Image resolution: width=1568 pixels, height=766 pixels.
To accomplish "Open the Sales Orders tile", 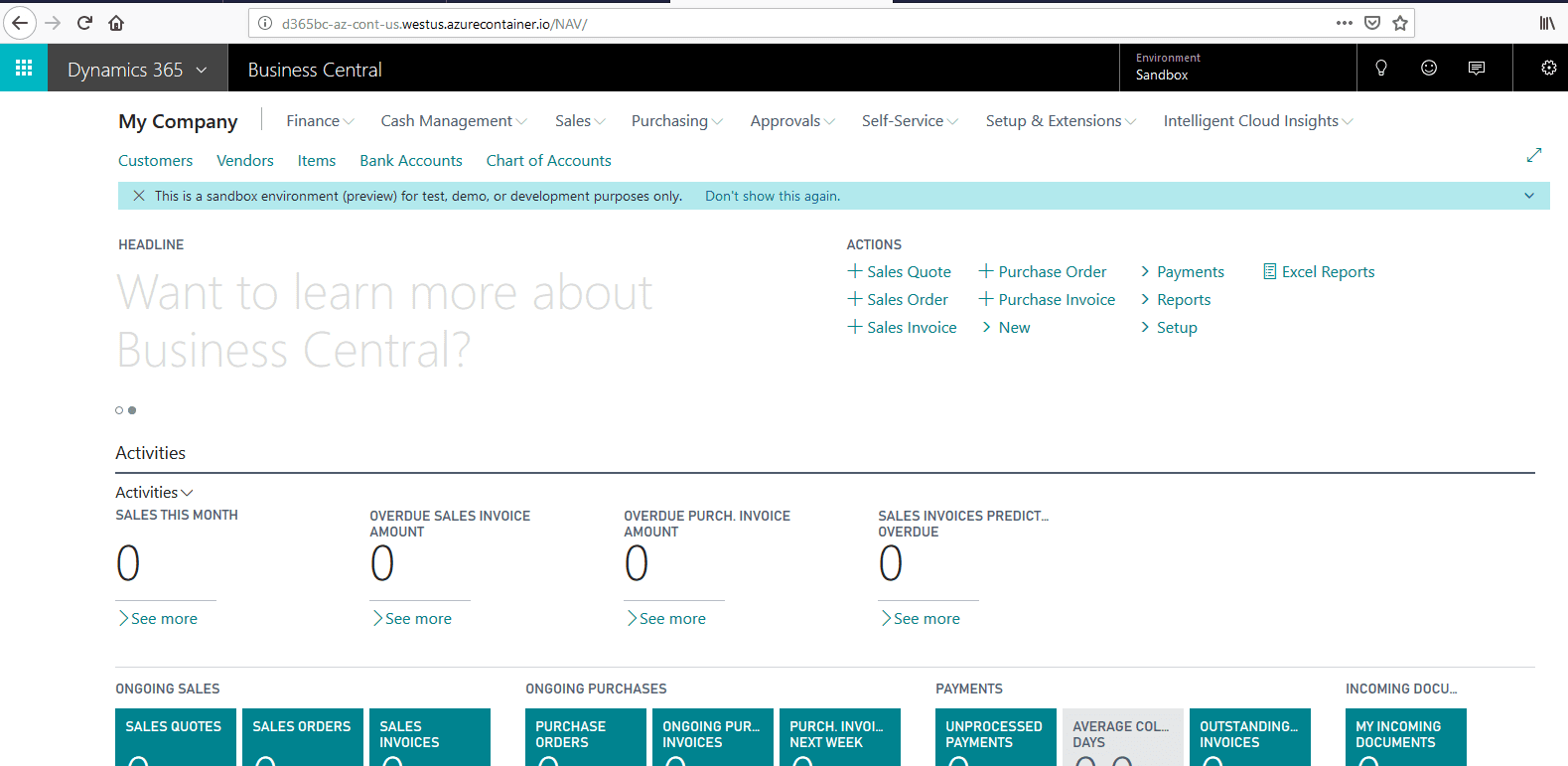I will click(x=302, y=737).
